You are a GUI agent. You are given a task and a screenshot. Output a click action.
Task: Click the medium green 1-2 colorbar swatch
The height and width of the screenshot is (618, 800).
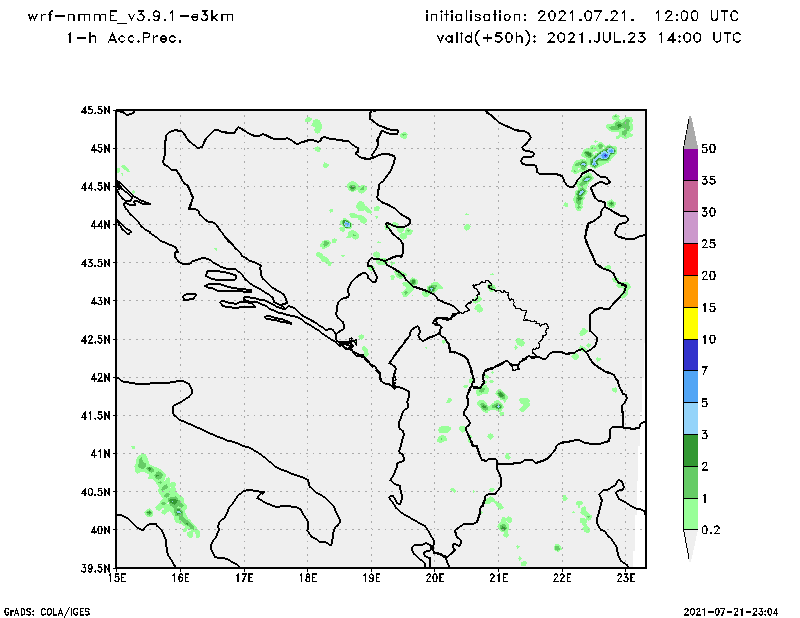point(690,482)
